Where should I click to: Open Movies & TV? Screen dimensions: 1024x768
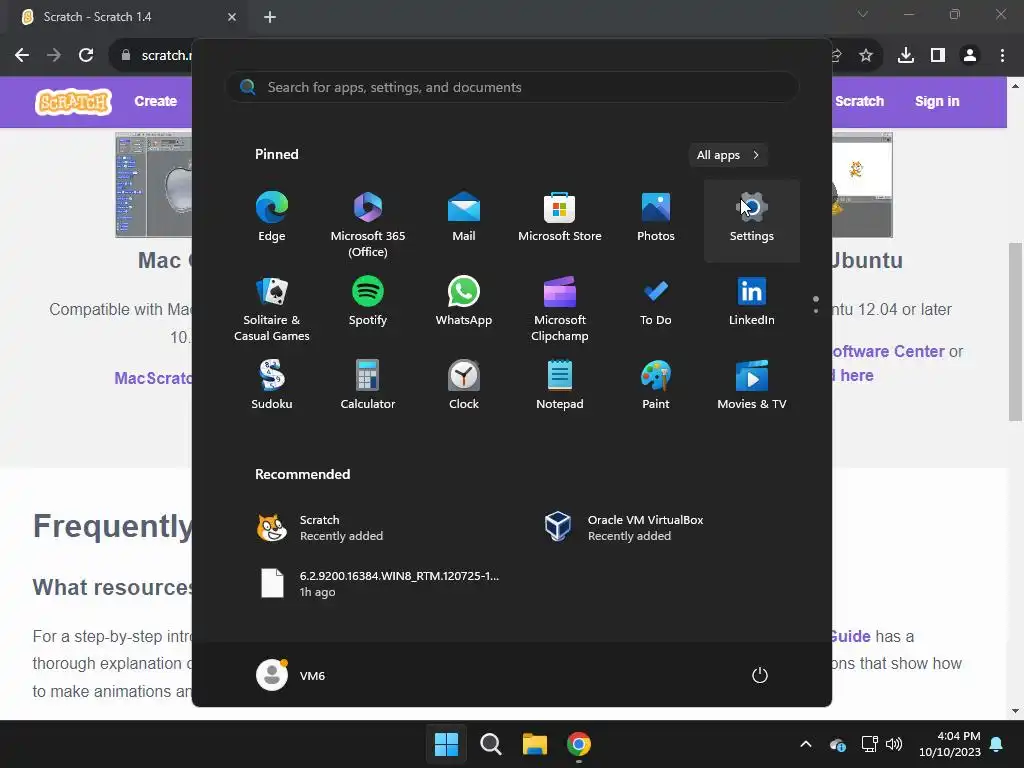[752, 385]
